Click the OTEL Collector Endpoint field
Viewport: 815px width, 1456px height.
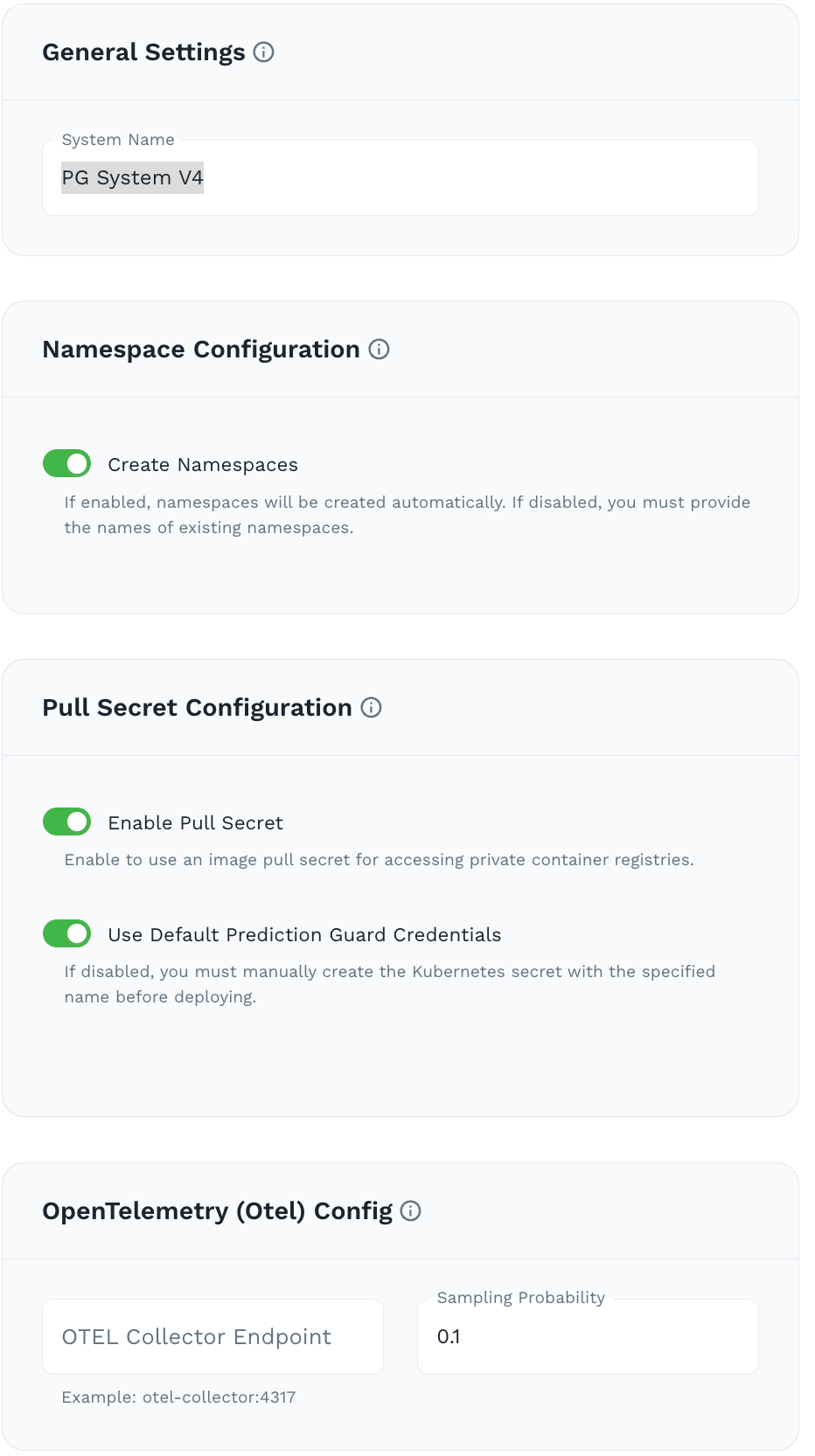(x=212, y=1336)
